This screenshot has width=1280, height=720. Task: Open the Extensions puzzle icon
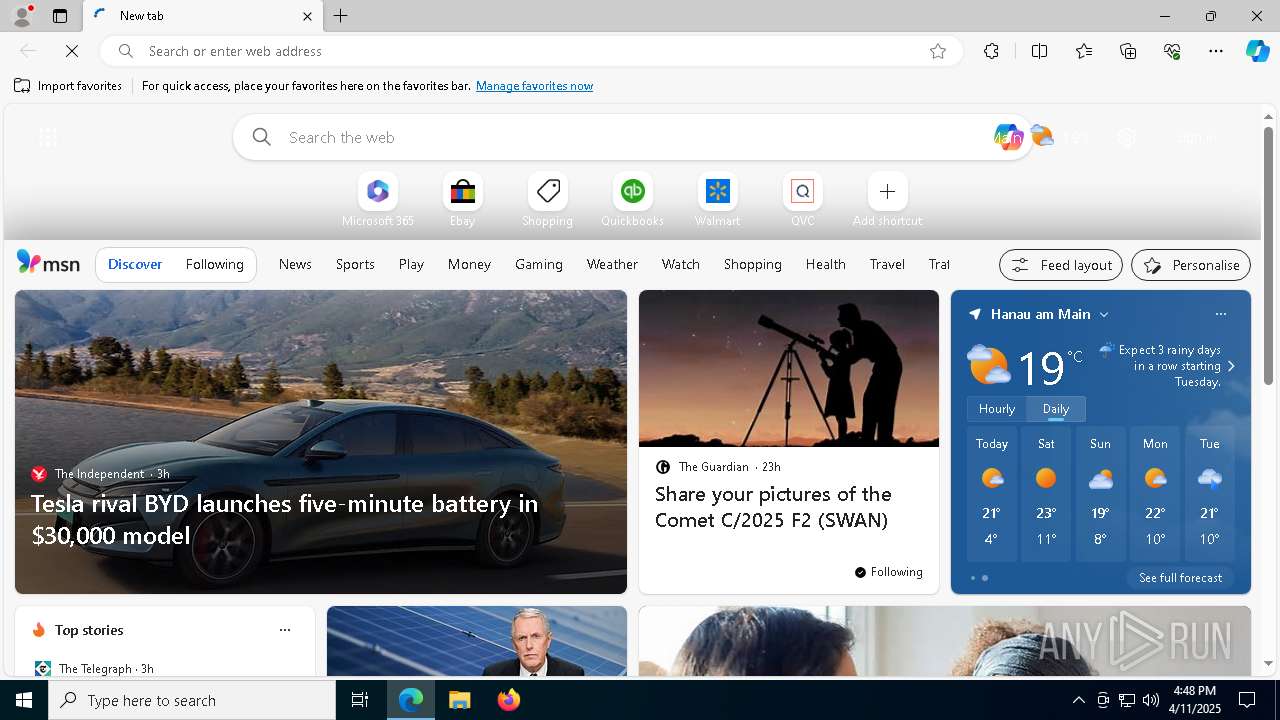pyautogui.click(x=991, y=51)
